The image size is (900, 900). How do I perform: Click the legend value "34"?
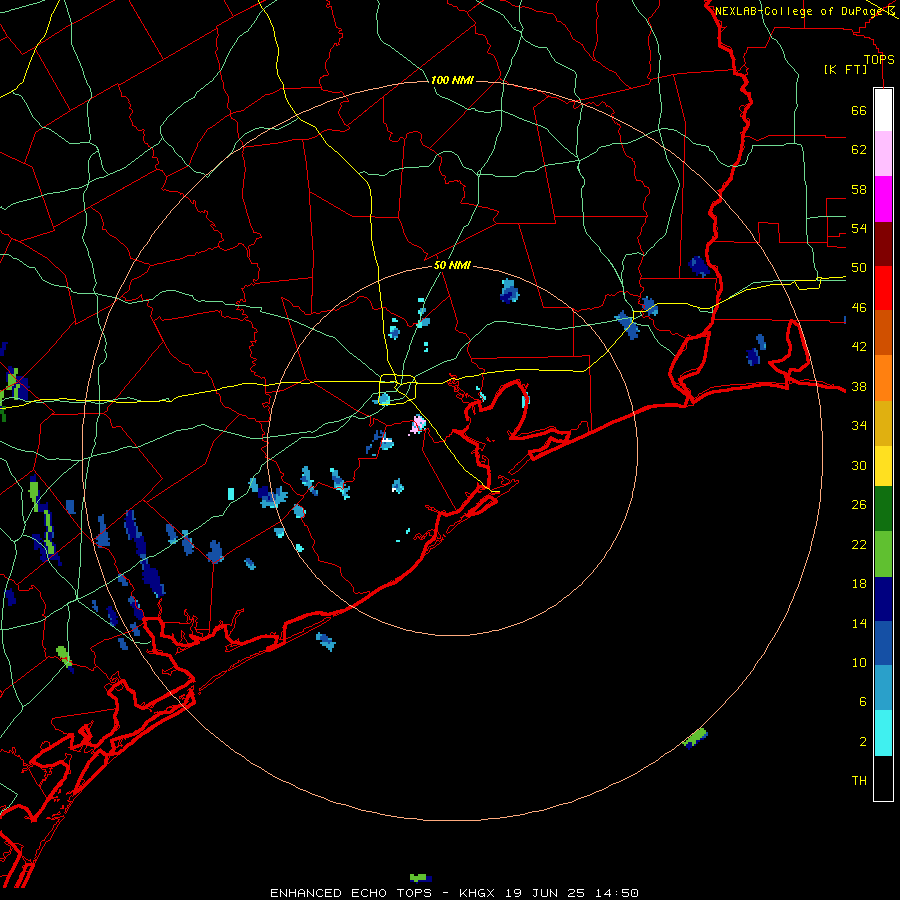pos(859,426)
